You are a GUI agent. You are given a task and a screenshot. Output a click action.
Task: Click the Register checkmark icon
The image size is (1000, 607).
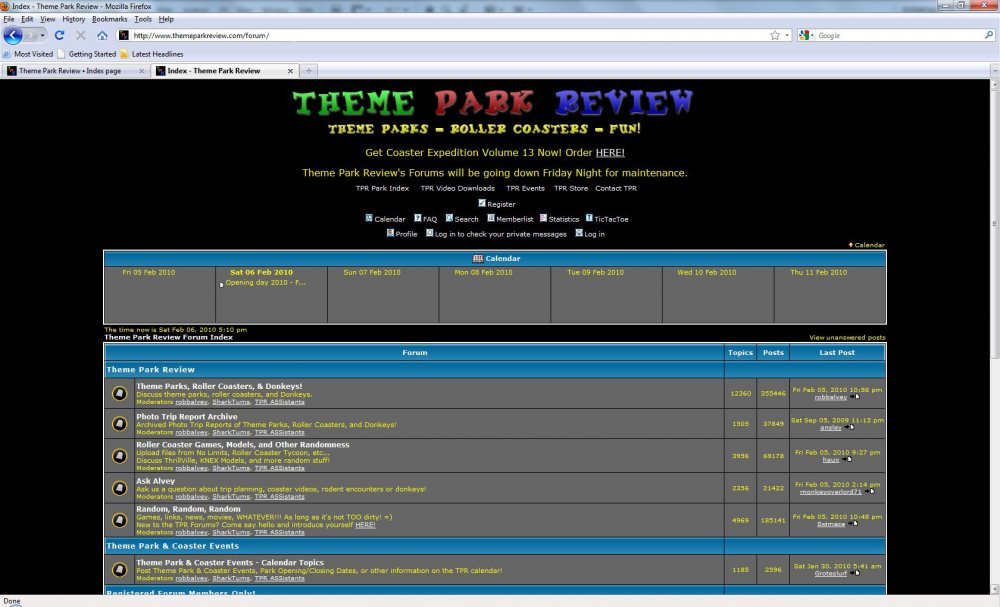pyautogui.click(x=482, y=204)
